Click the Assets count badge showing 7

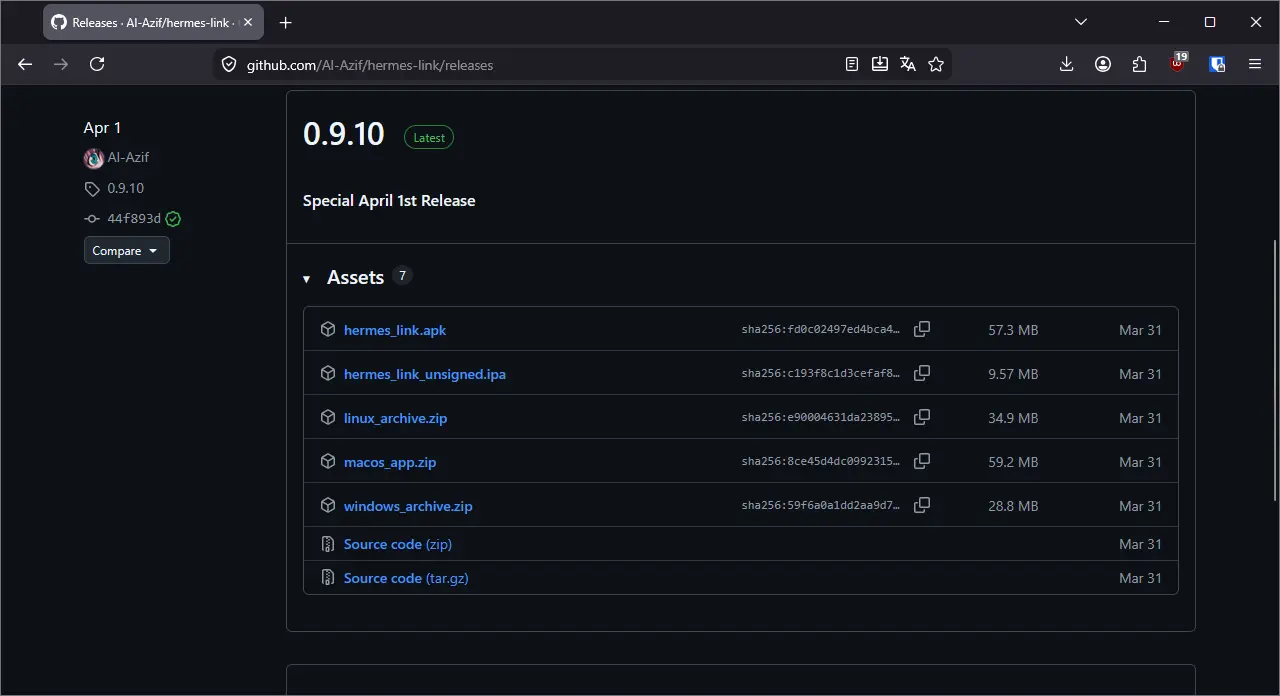click(x=402, y=276)
